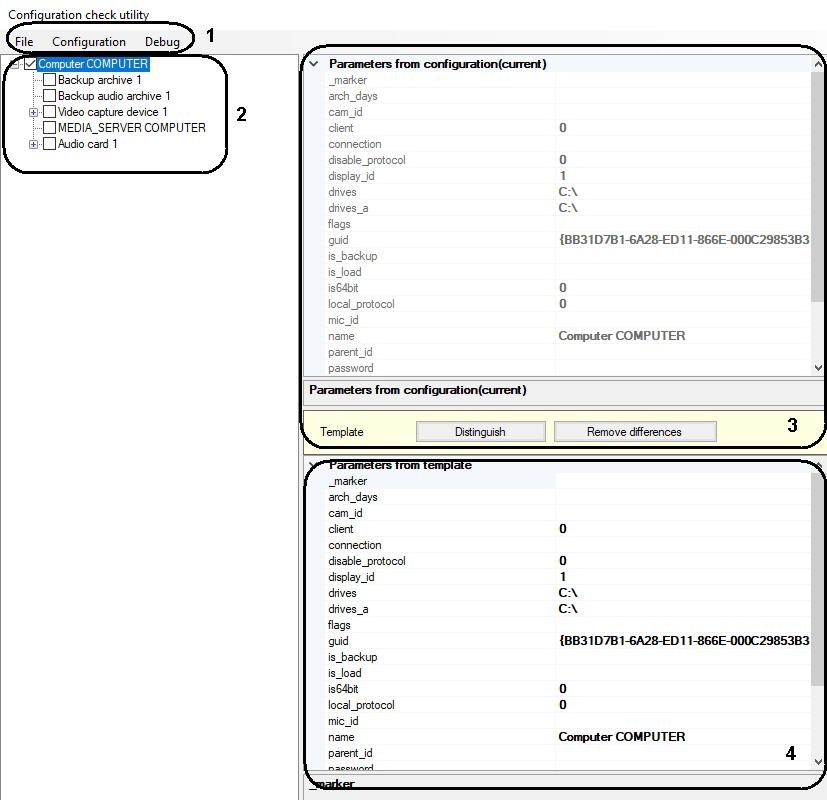Click drives_a value in current configuration

coord(568,208)
